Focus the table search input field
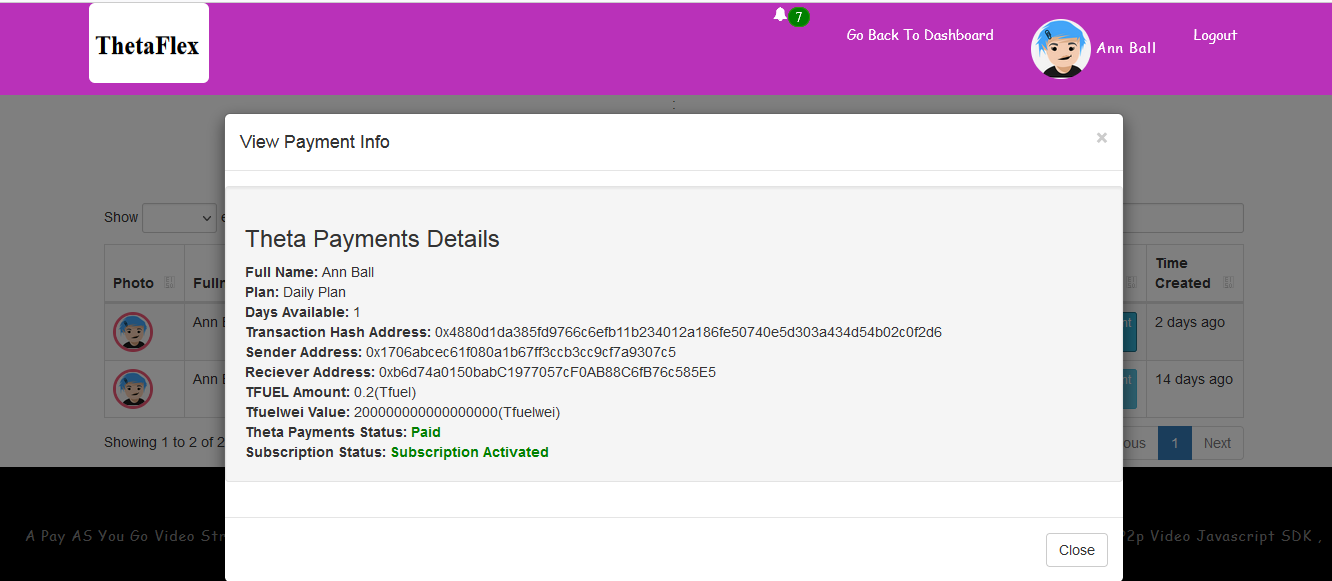1332x581 pixels. click(x=1183, y=218)
